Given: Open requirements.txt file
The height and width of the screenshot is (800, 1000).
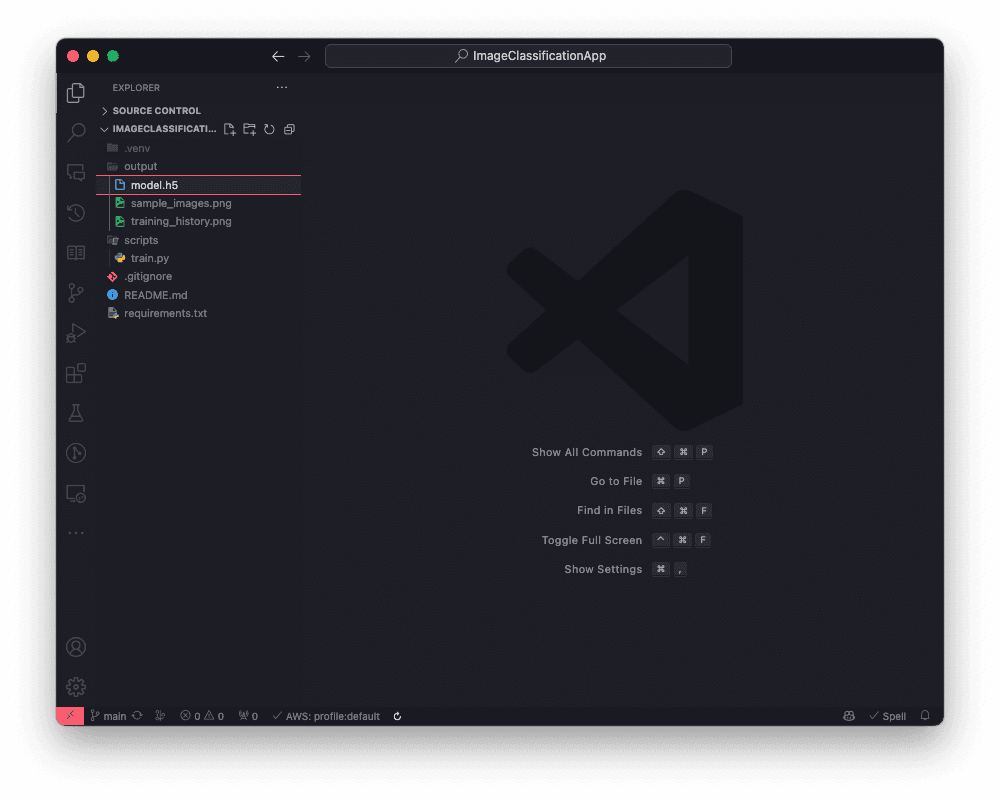Looking at the screenshot, I should click(198, 313).
